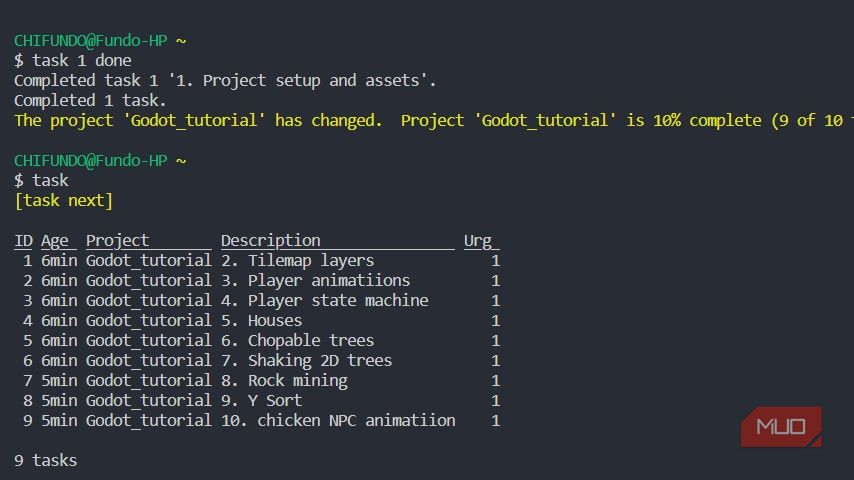The image size is (854, 480).
Task: Select the '3. Player animatiions' task description
Action: coord(315,280)
